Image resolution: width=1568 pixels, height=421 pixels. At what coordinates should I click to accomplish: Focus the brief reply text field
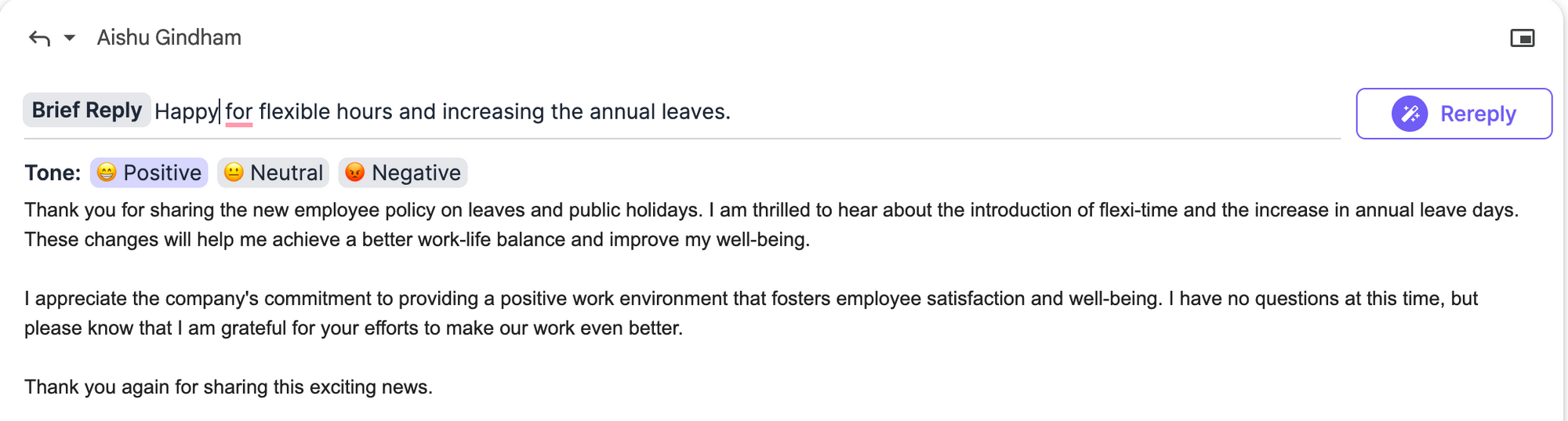pyautogui.click(x=1019, y=112)
